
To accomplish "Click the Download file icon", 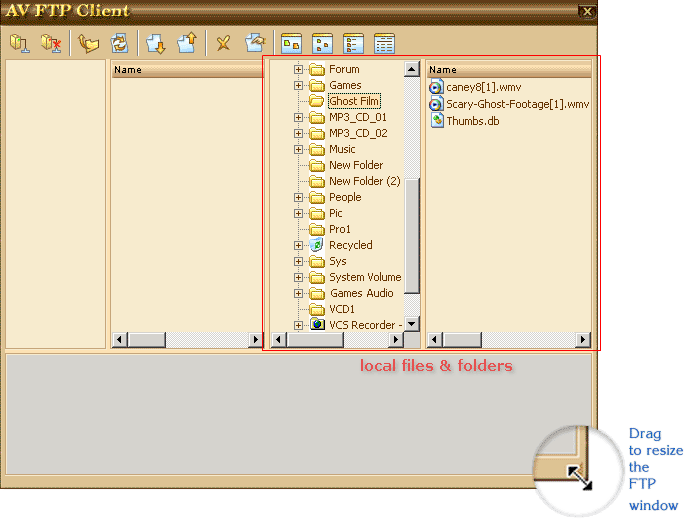I will pyautogui.click(x=155, y=44).
